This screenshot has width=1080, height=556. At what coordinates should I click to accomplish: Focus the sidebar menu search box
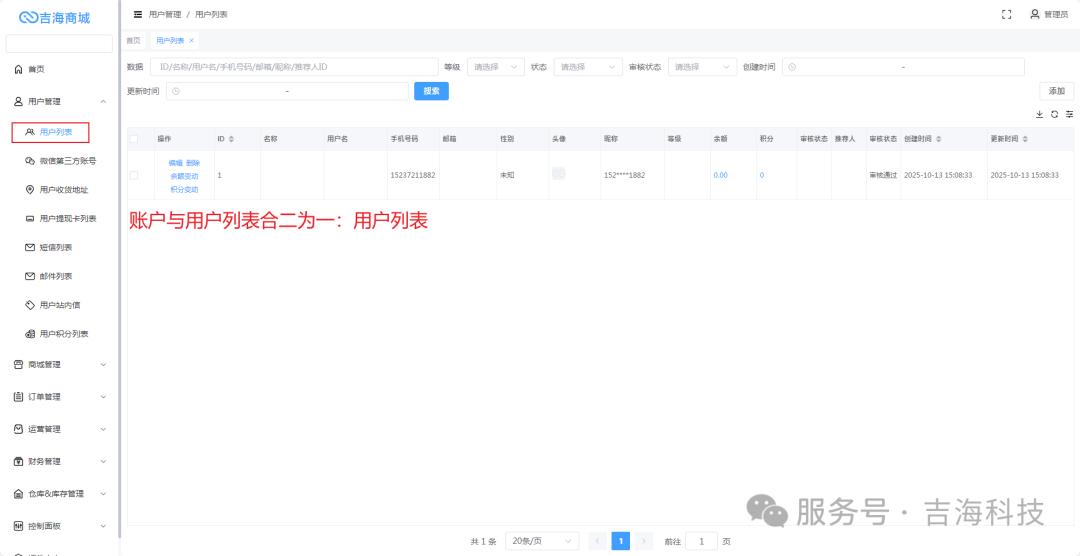(59, 43)
